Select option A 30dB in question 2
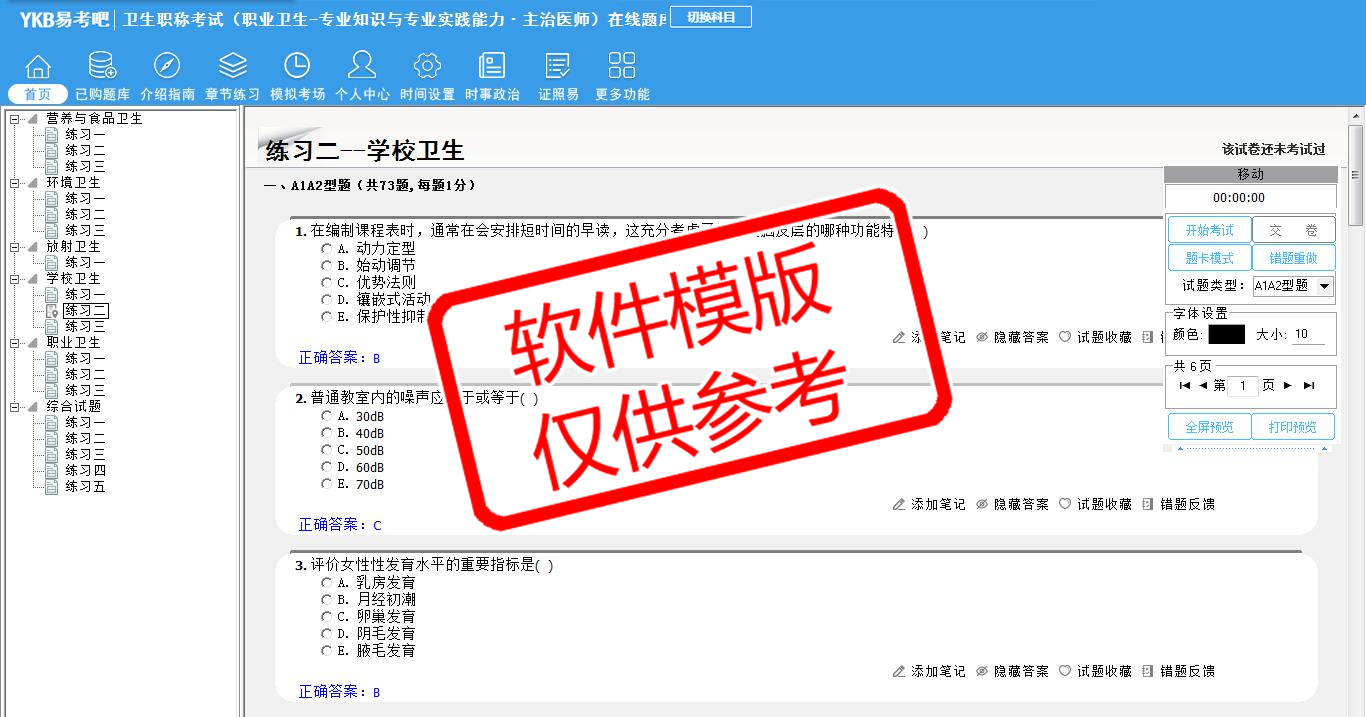 point(326,417)
